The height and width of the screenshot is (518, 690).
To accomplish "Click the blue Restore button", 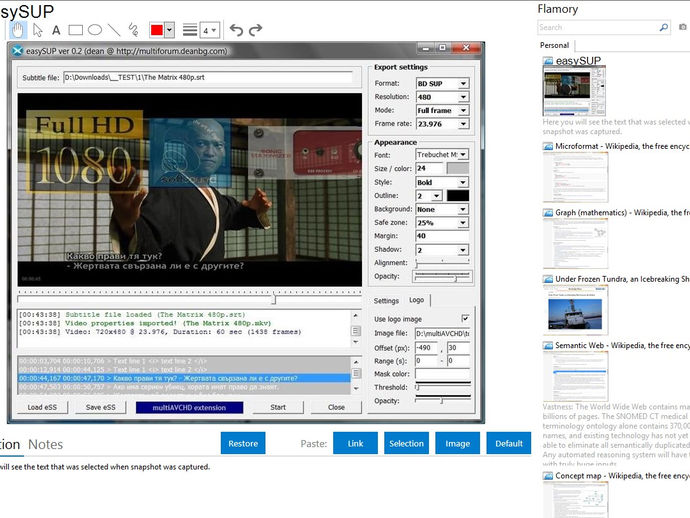I will click(243, 443).
